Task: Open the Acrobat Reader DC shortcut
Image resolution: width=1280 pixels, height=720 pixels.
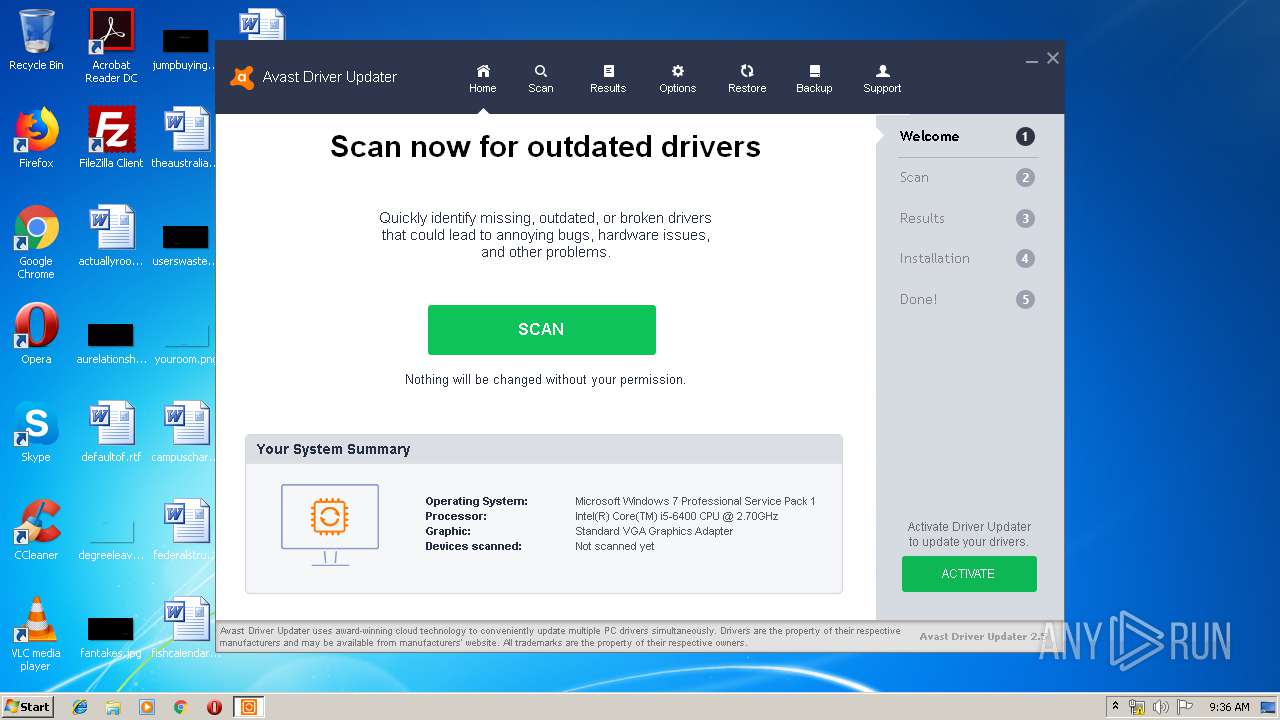Action: tap(111, 46)
